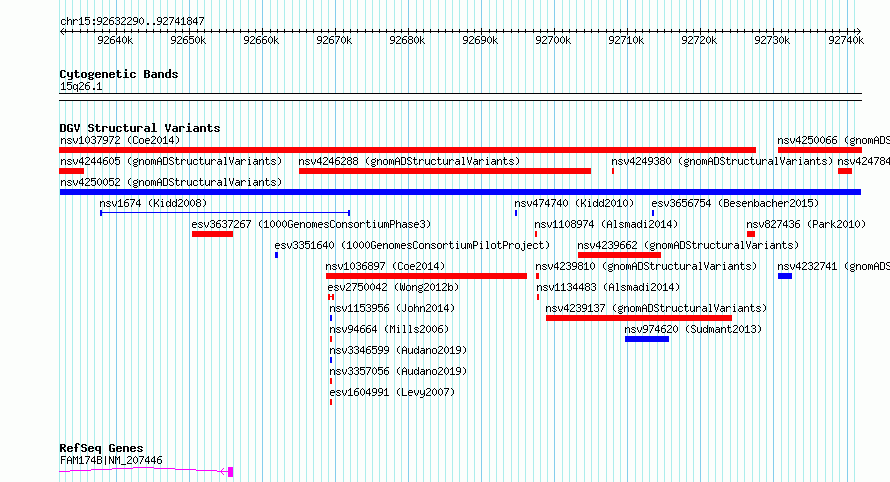
Task: Open nsv4232741 variant label
Action: 833,266
